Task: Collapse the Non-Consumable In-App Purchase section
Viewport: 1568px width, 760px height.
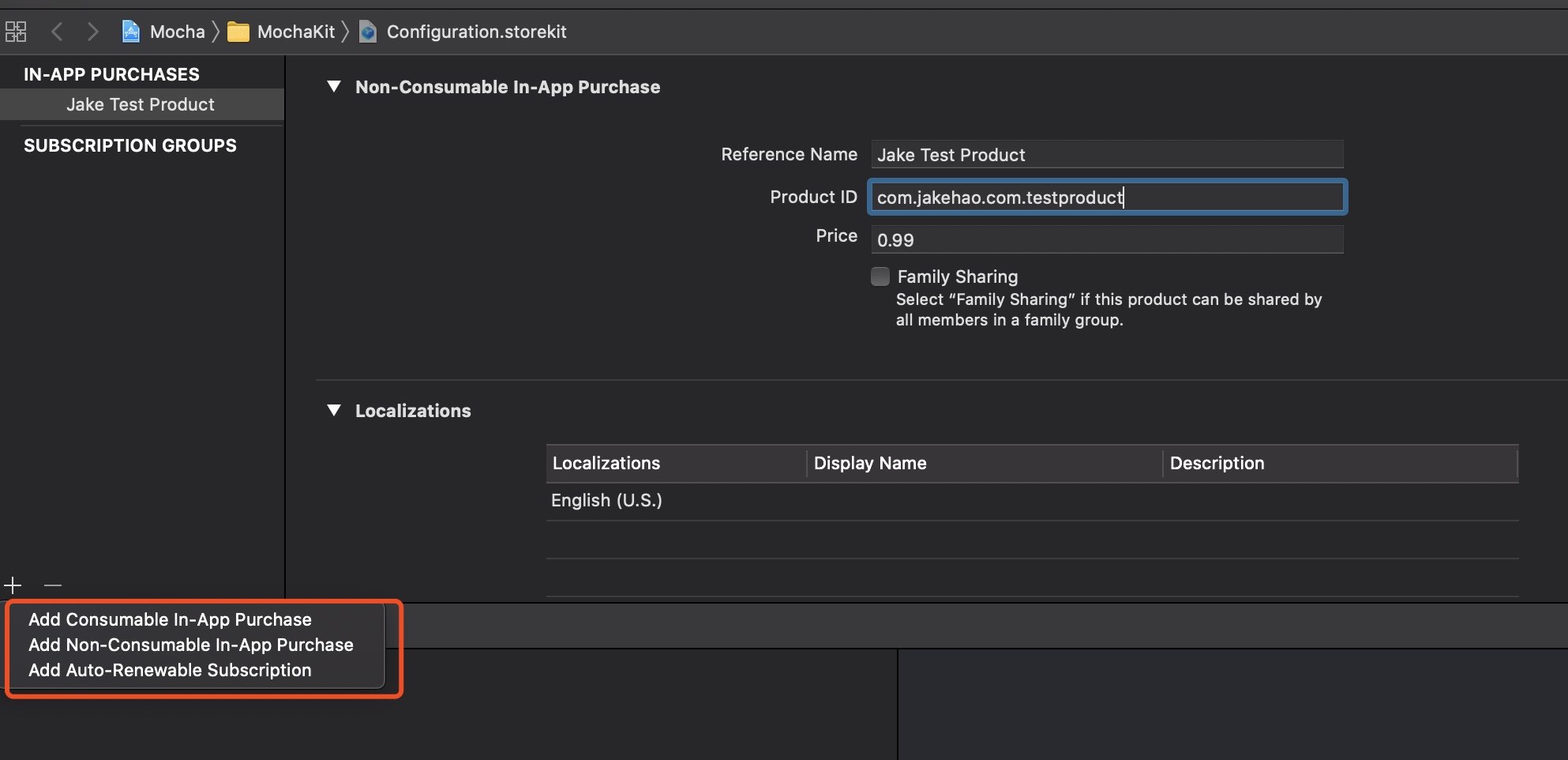Action: (x=334, y=87)
